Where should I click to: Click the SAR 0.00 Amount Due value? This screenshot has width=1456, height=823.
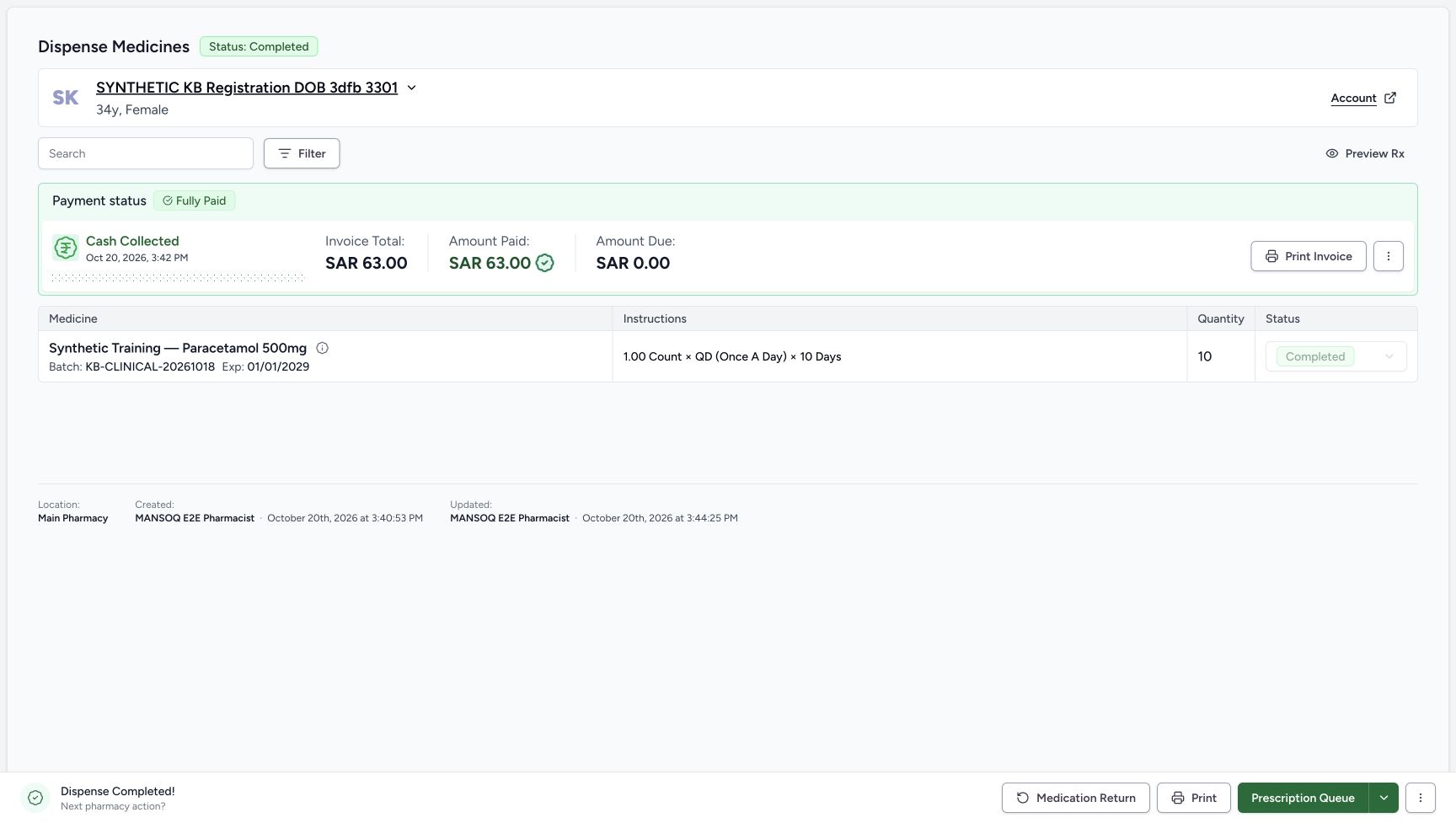[633, 263]
